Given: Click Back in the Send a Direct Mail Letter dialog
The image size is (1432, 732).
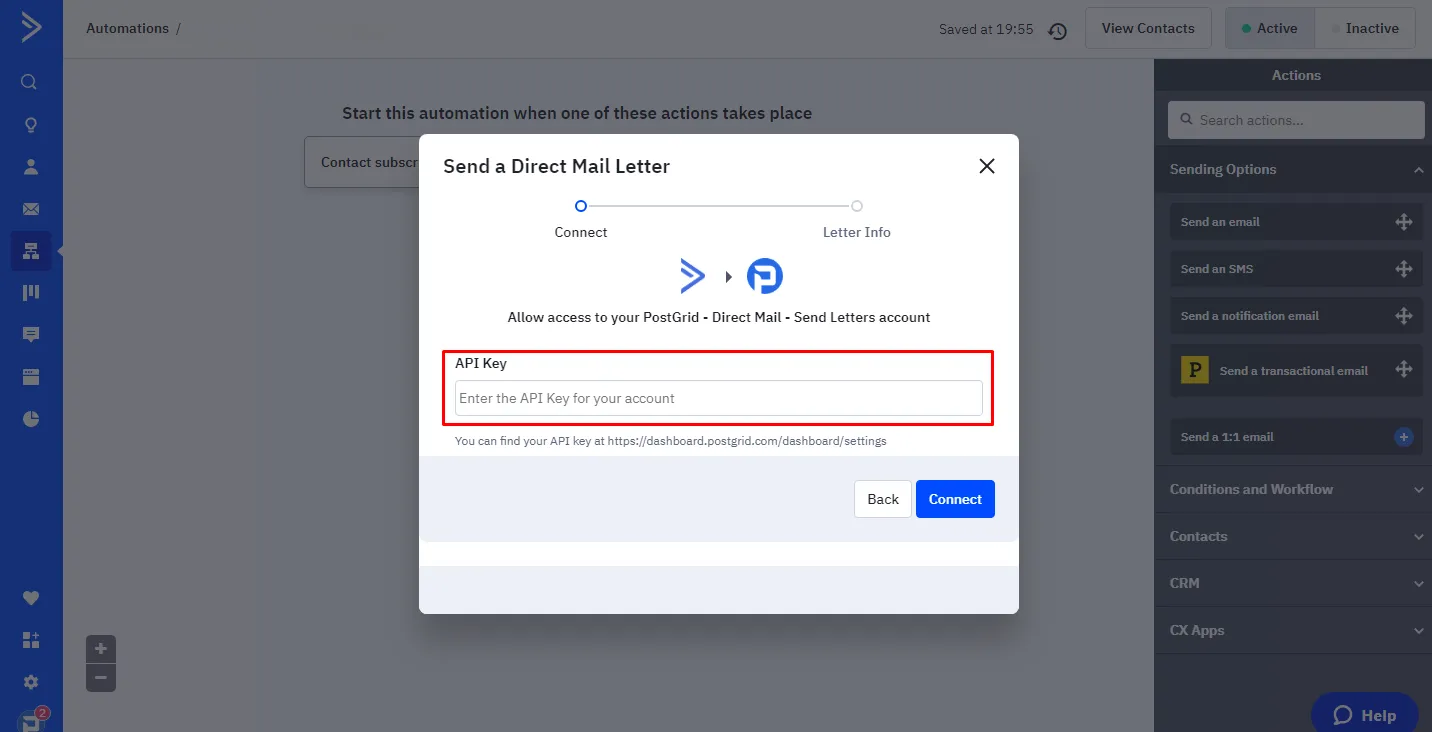Looking at the screenshot, I should [x=883, y=498].
